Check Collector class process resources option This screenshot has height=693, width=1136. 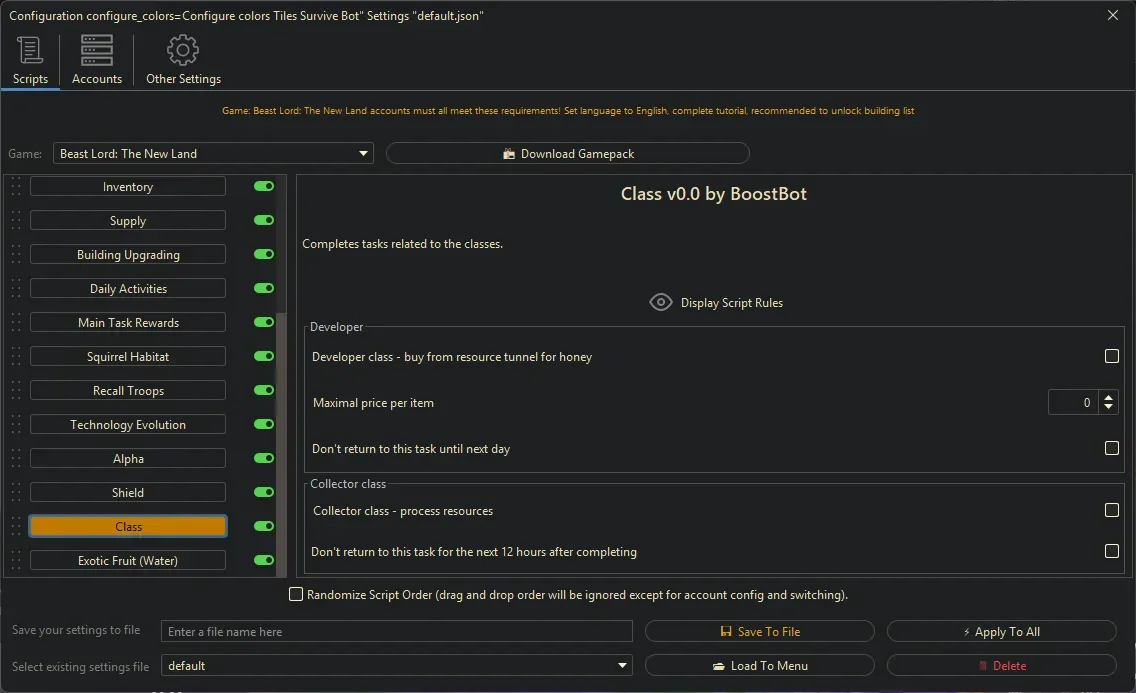click(1111, 510)
